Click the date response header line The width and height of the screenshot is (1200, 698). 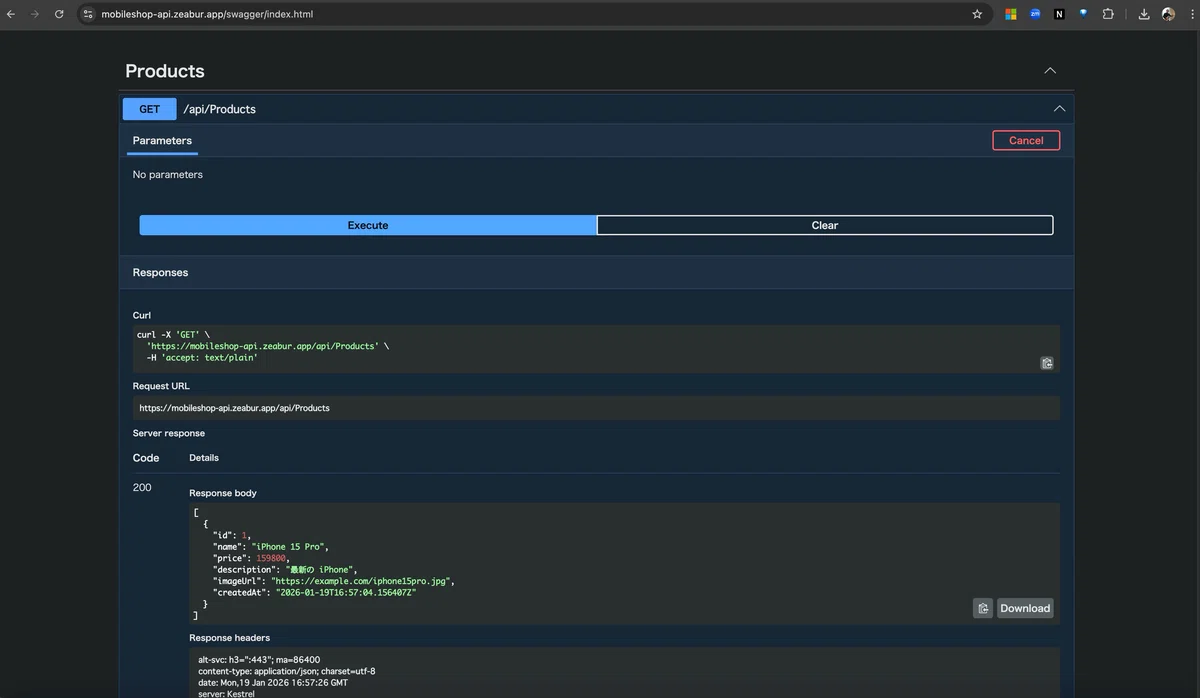tap(271, 683)
